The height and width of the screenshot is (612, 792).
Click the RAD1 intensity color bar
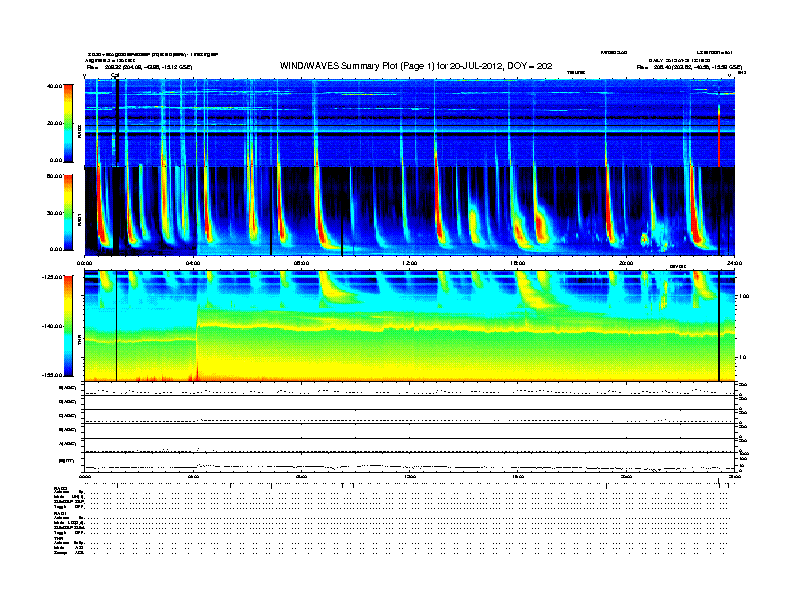click(x=68, y=212)
